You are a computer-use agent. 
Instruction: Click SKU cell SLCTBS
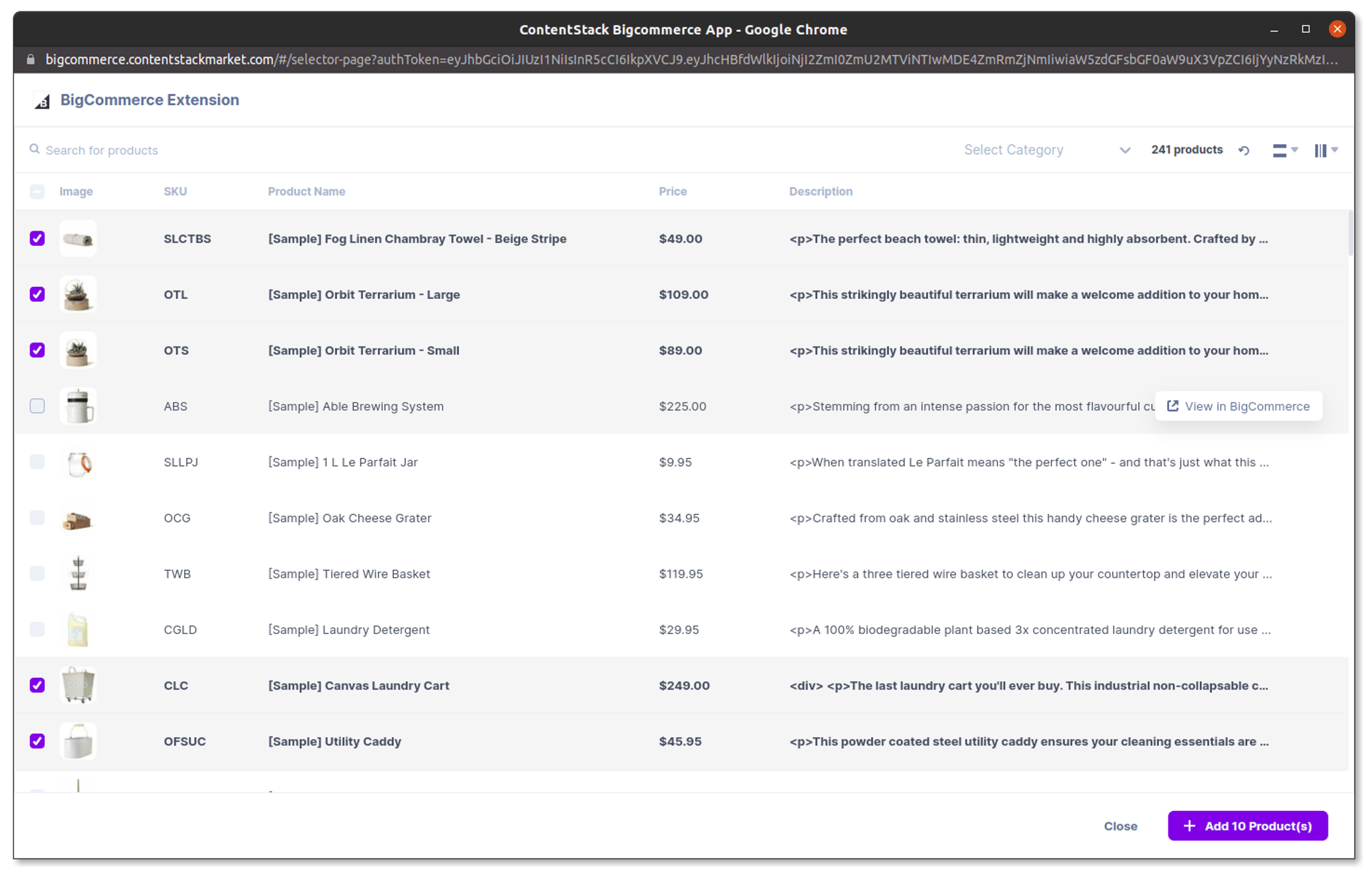click(188, 239)
